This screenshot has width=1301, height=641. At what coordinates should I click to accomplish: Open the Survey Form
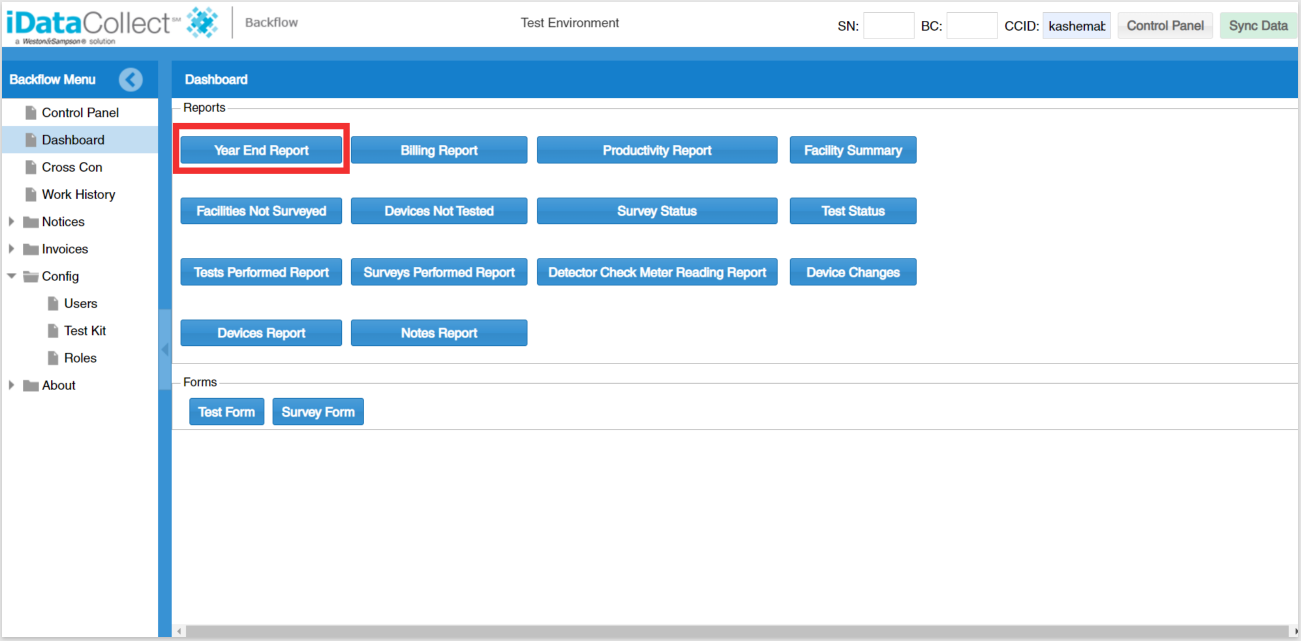point(318,412)
